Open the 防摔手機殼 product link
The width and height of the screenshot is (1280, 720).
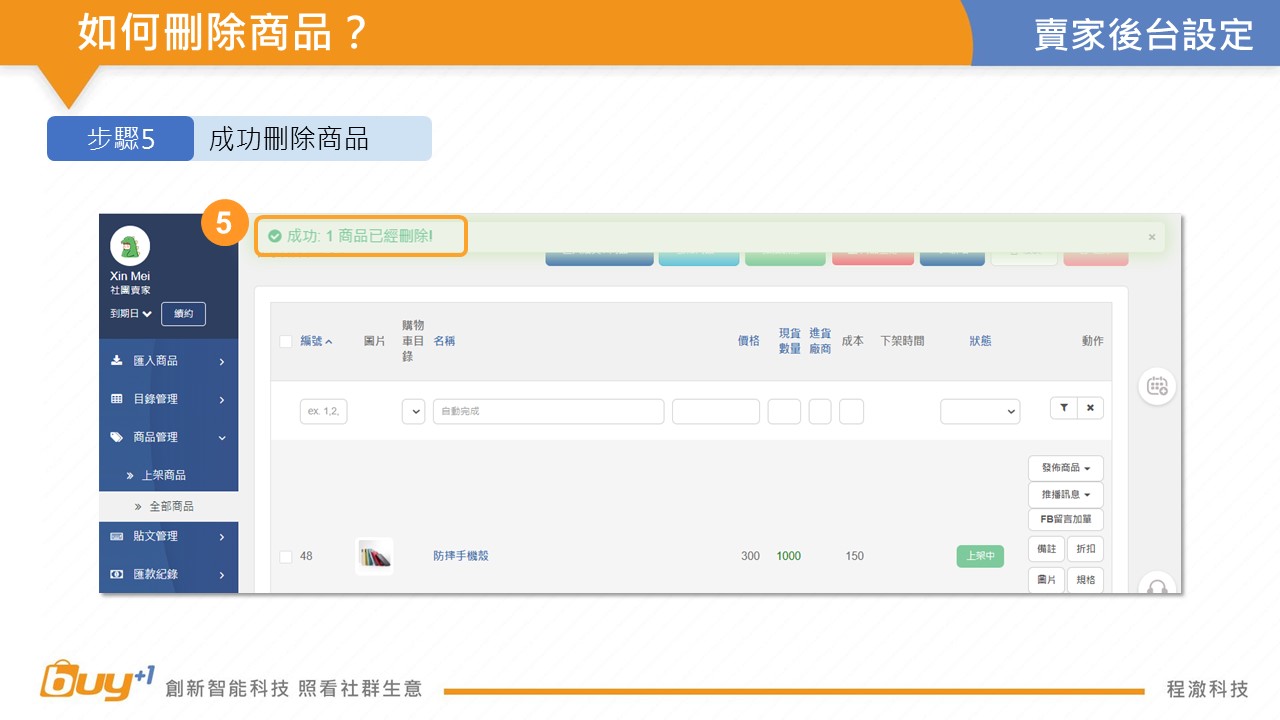[461, 556]
